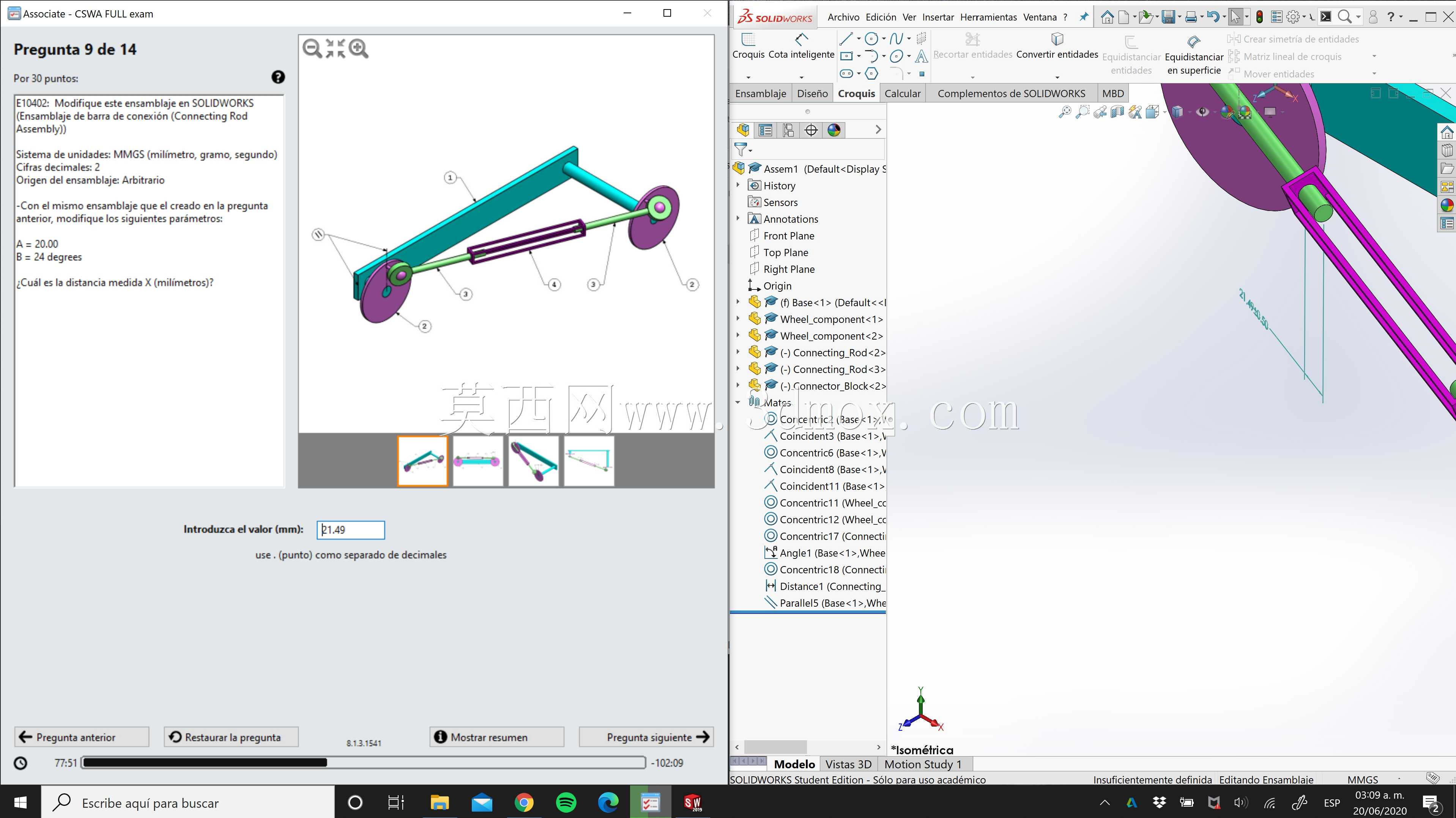Zoom in on the exam image
This screenshot has height=818, width=1456.
[x=358, y=49]
